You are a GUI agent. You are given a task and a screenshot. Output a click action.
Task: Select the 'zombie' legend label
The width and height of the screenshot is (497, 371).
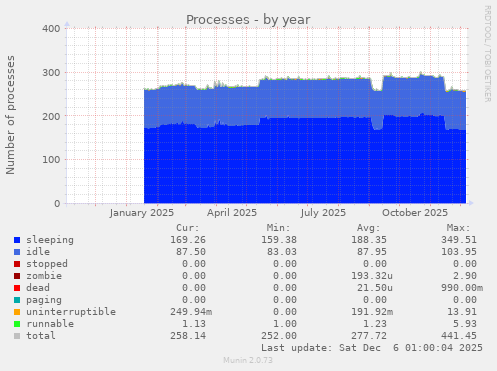pyautogui.click(x=44, y=276)
